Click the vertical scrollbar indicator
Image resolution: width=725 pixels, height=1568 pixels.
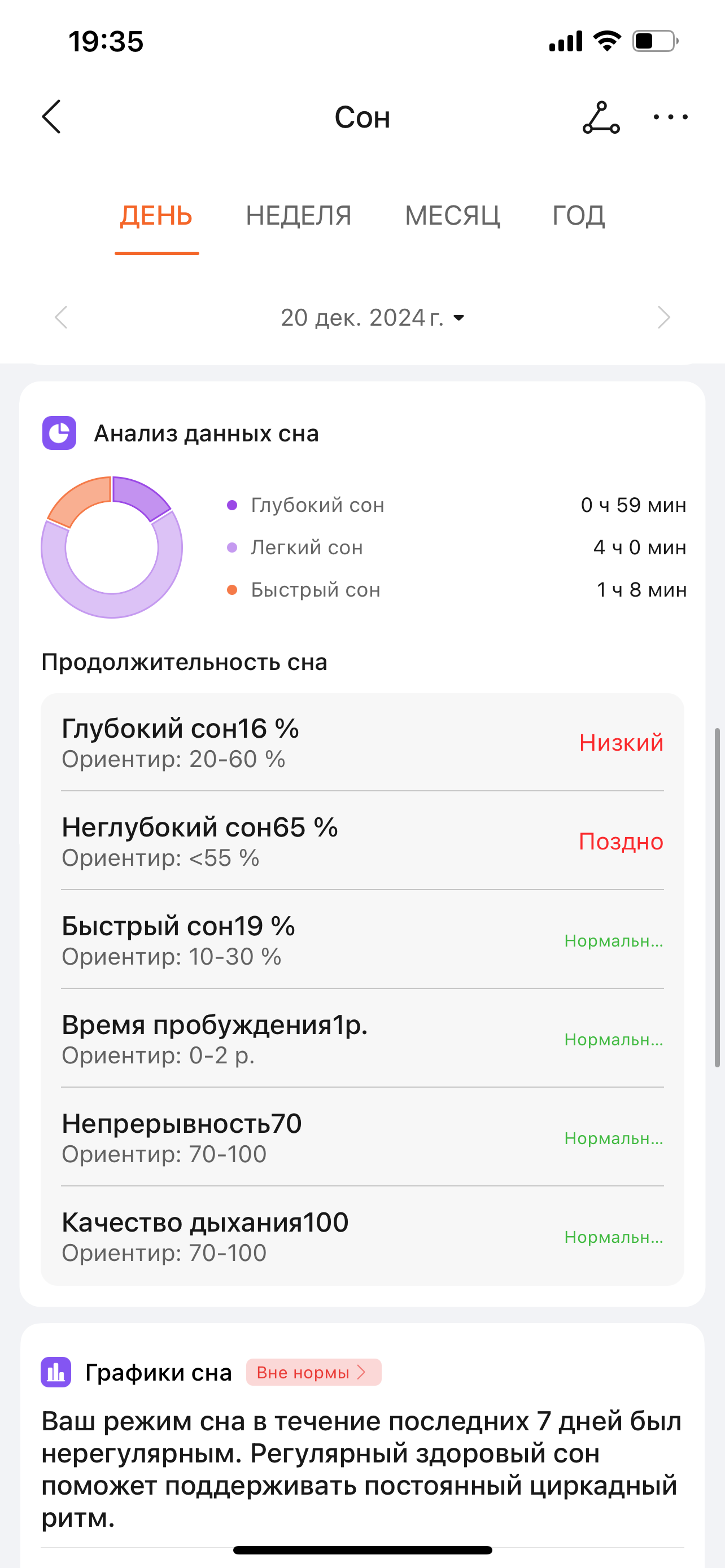pyautogui.click(x=717, y=897)
